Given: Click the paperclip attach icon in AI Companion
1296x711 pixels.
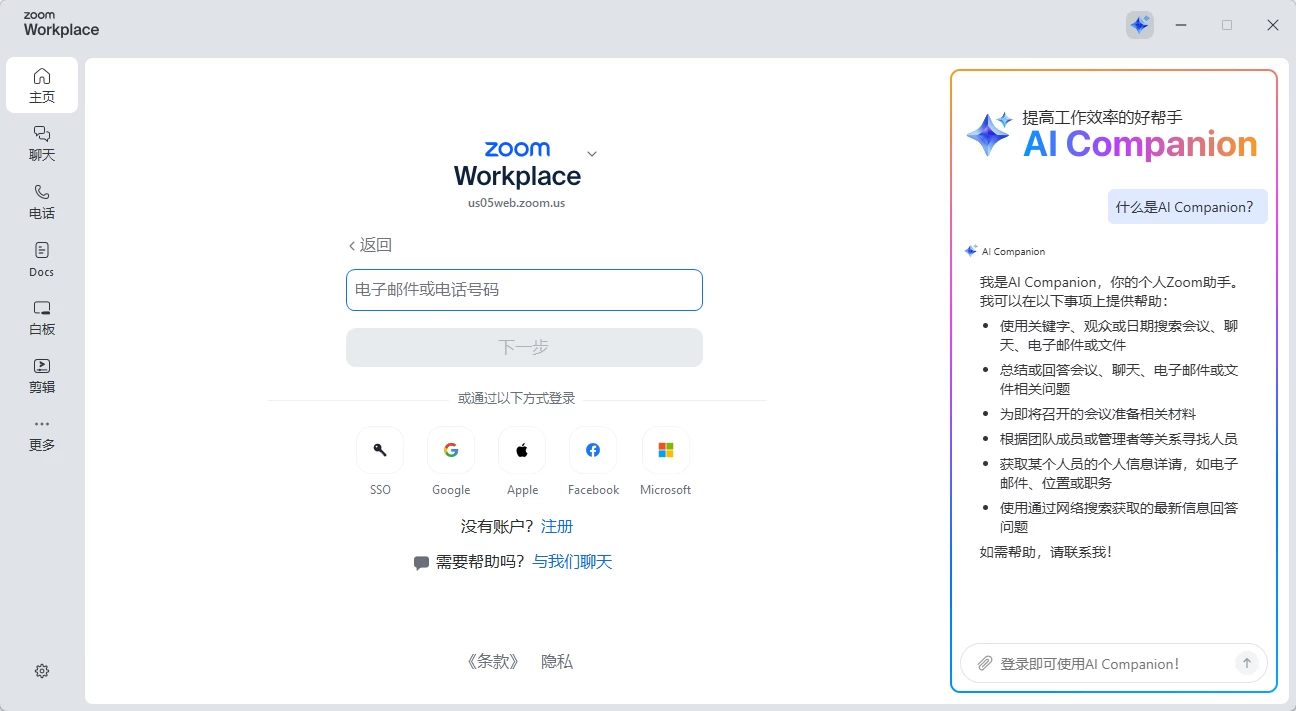Looking at the screenshot, I should pos(985,663).
